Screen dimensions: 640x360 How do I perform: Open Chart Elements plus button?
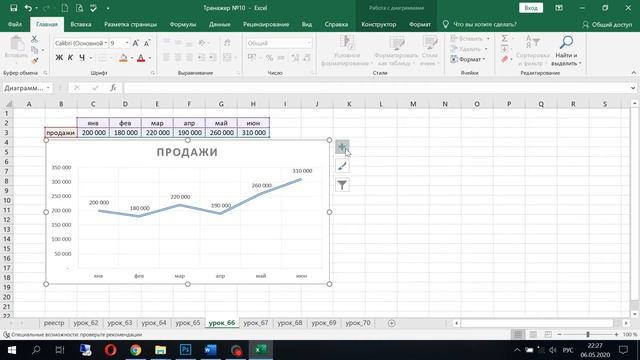(x=342, y=147)
